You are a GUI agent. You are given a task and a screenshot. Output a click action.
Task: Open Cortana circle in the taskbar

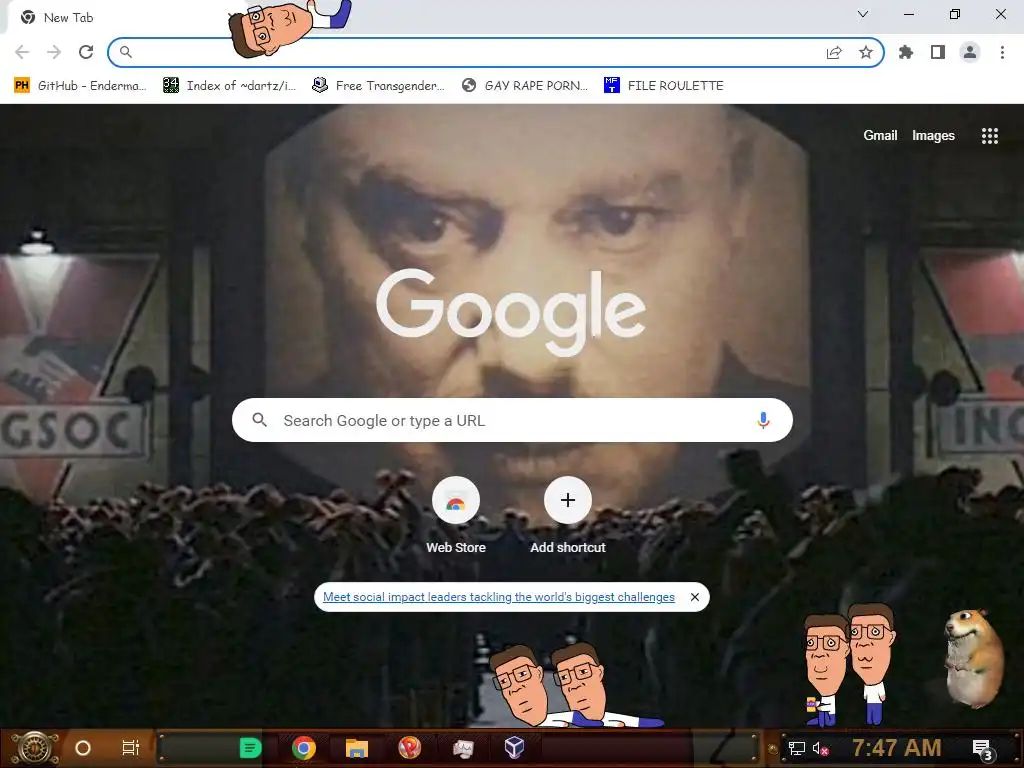tap(83, 748)
